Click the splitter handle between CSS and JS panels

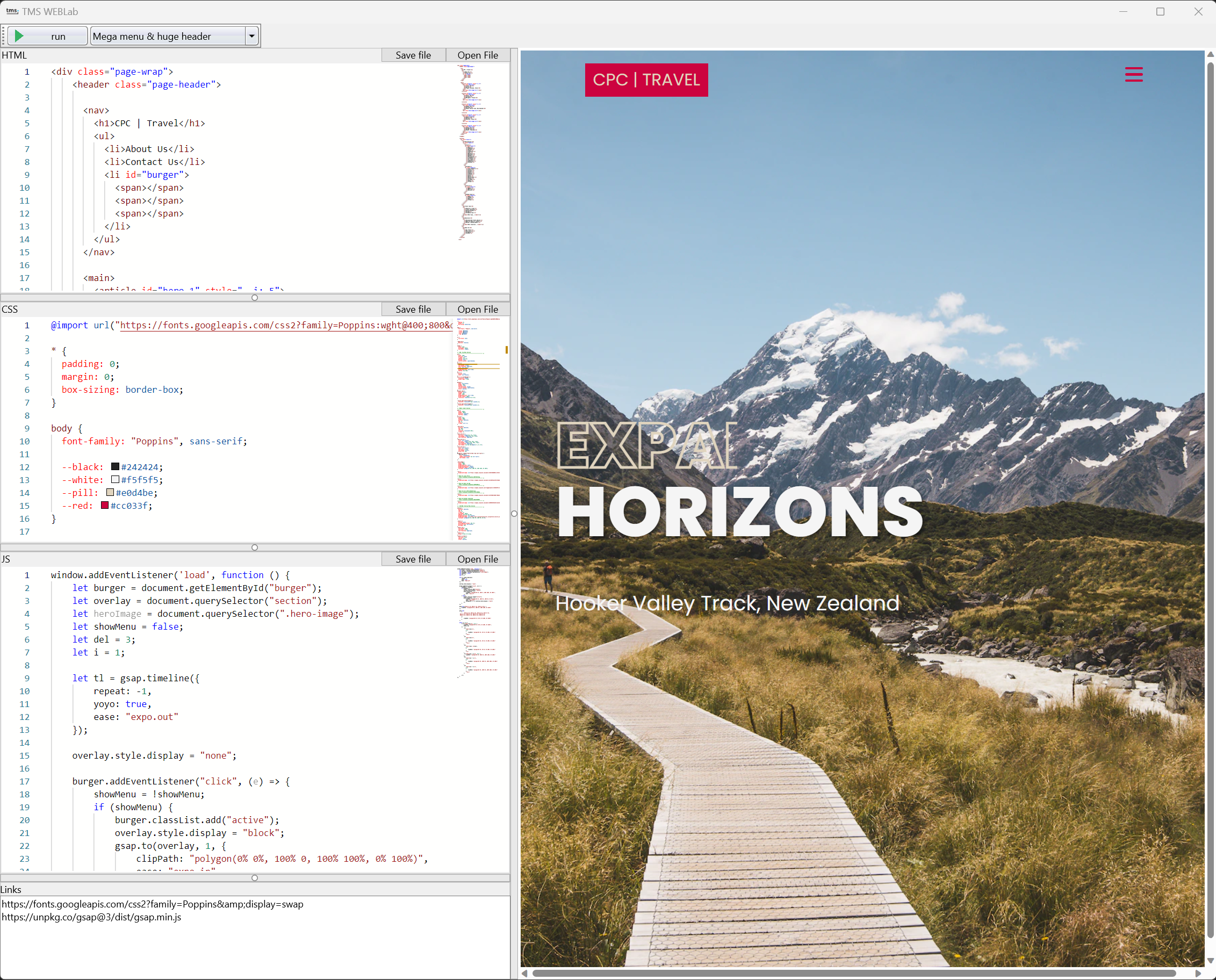tap(255, 547)
